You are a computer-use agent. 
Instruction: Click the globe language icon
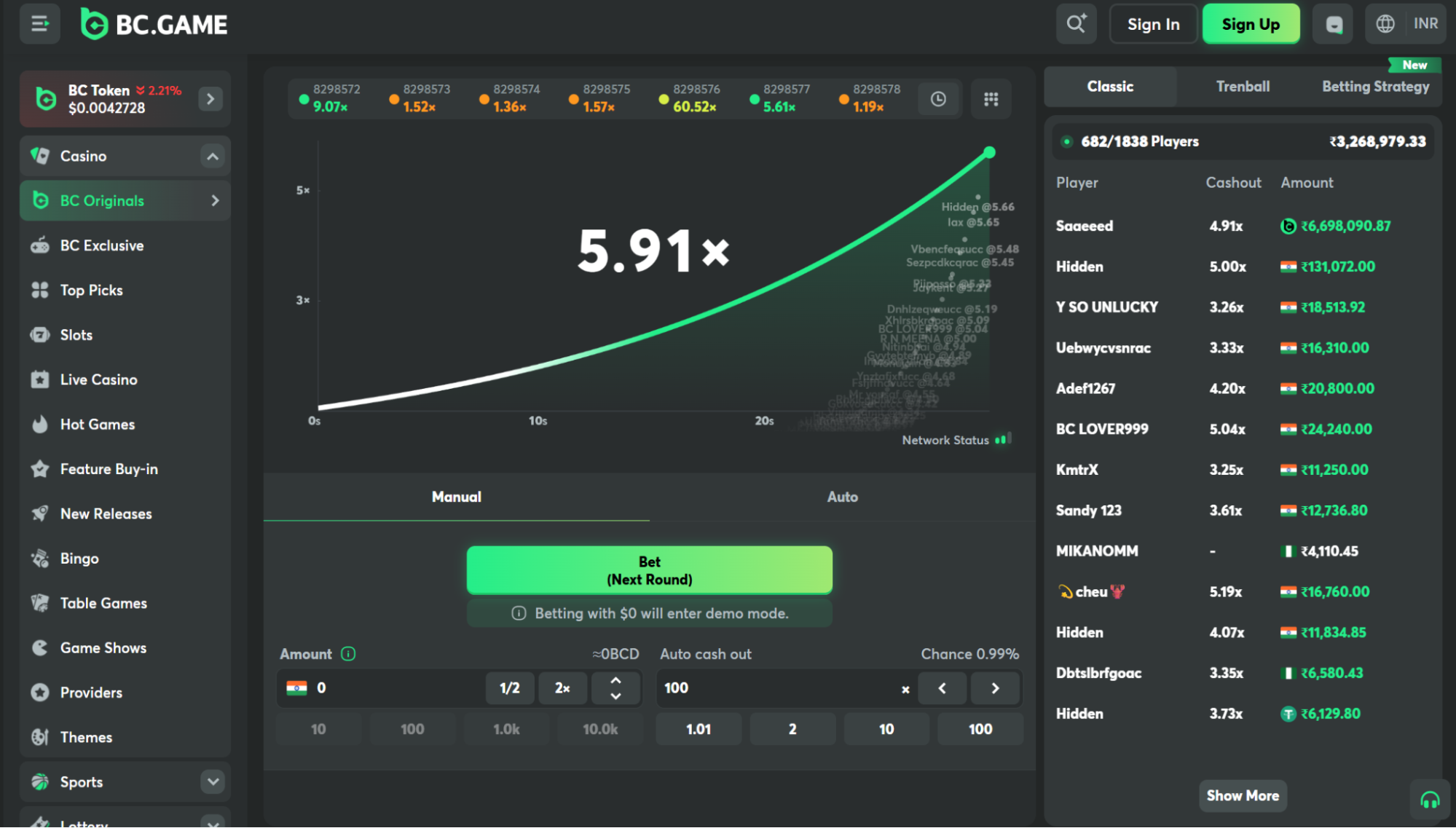[1385, 24]
